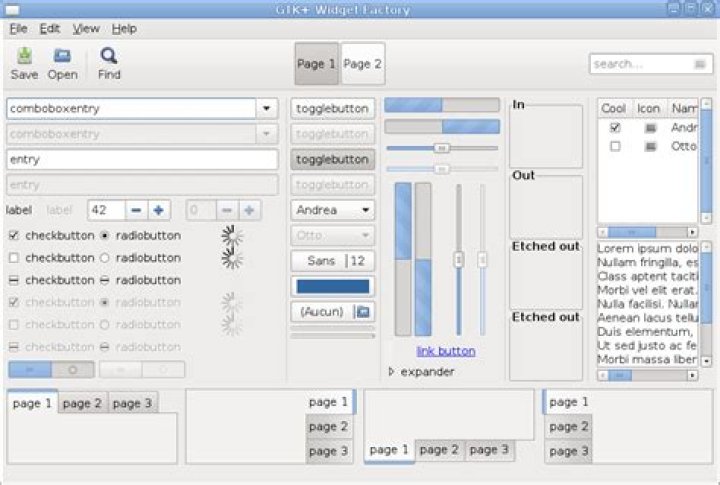Click the Open folder toolbar icon

62,56
